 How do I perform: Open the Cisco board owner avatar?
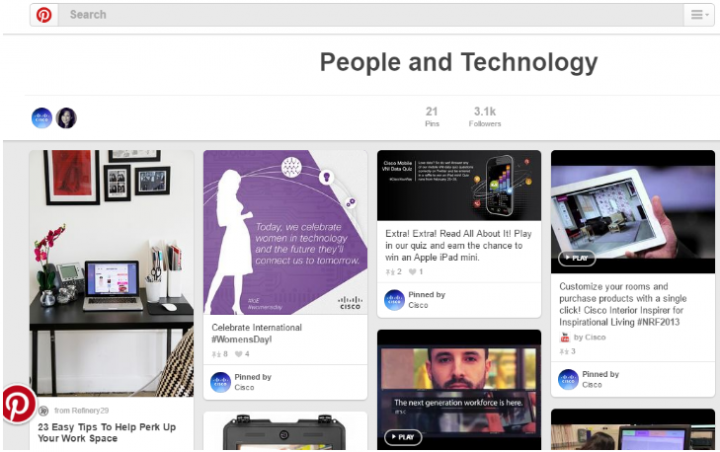tap(42, 118)
